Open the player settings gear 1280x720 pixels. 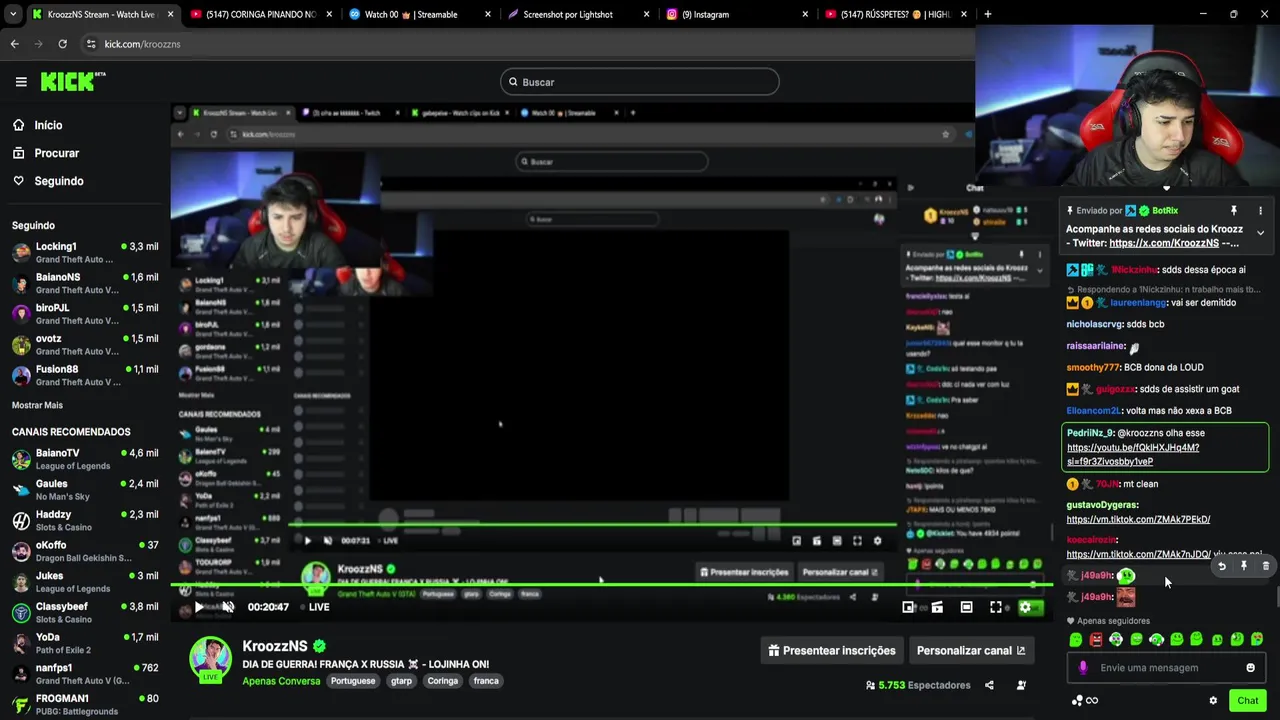click(x=1025, y=607)
